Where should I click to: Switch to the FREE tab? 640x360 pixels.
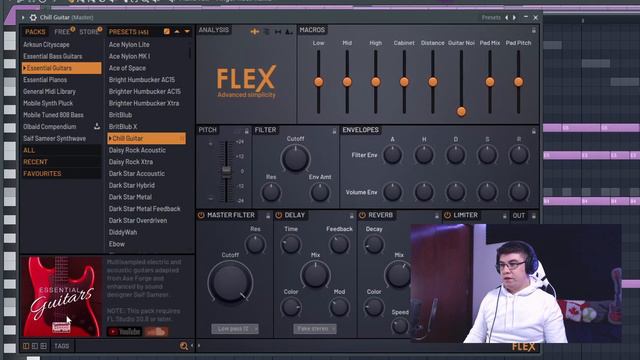(62, 32)
